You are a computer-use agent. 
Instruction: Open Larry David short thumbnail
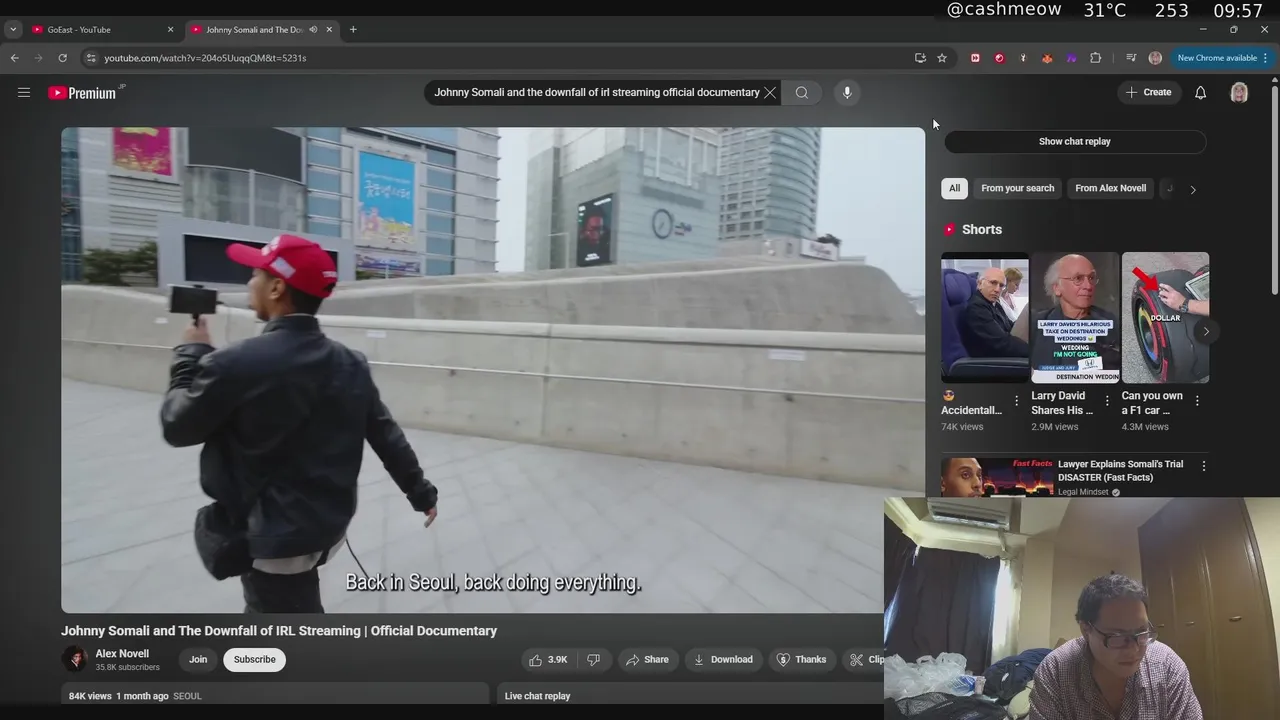coord(1075,318)
